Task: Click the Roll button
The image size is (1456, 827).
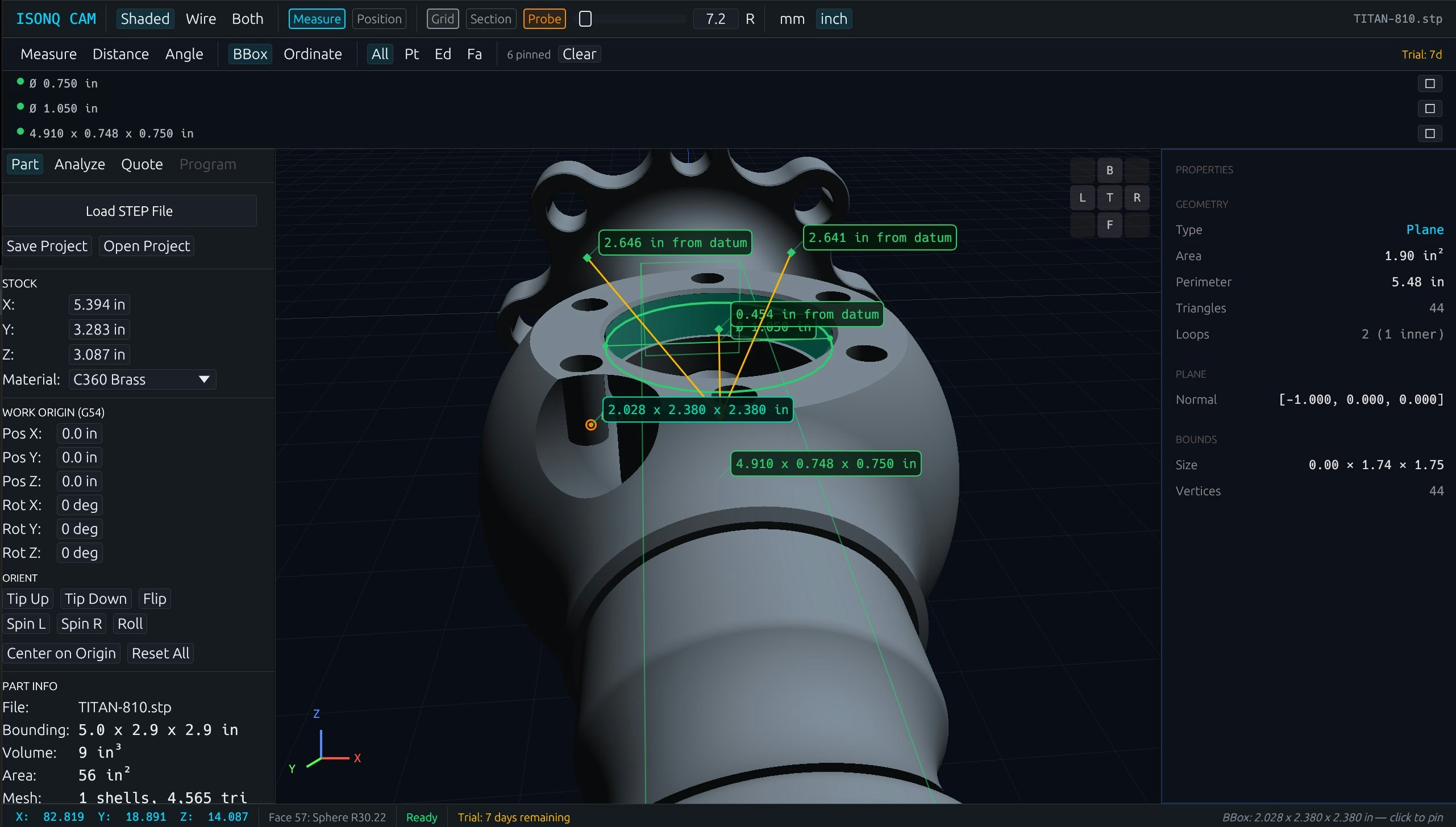Action: pyautogui.click(x=130, y=624)
